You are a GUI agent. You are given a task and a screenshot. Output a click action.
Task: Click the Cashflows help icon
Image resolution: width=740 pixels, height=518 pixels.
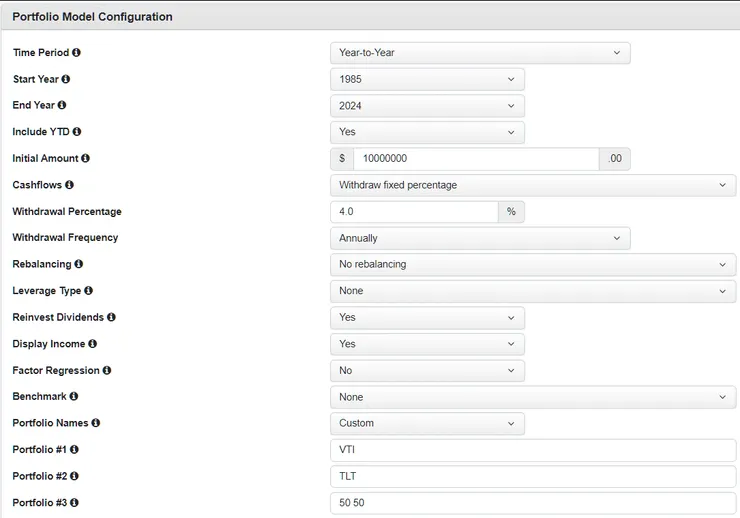[69, 185]
